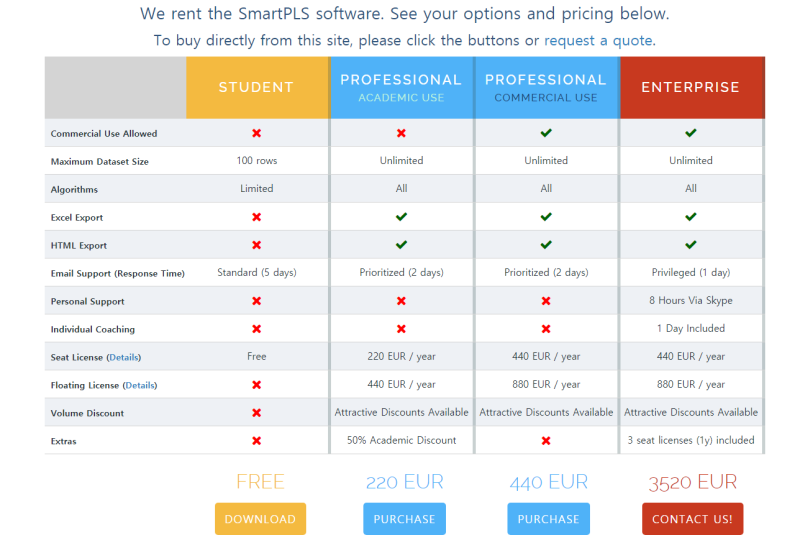Select the Professional Commercial Use header
The image size is (800, 535).
tap(546, 88)
